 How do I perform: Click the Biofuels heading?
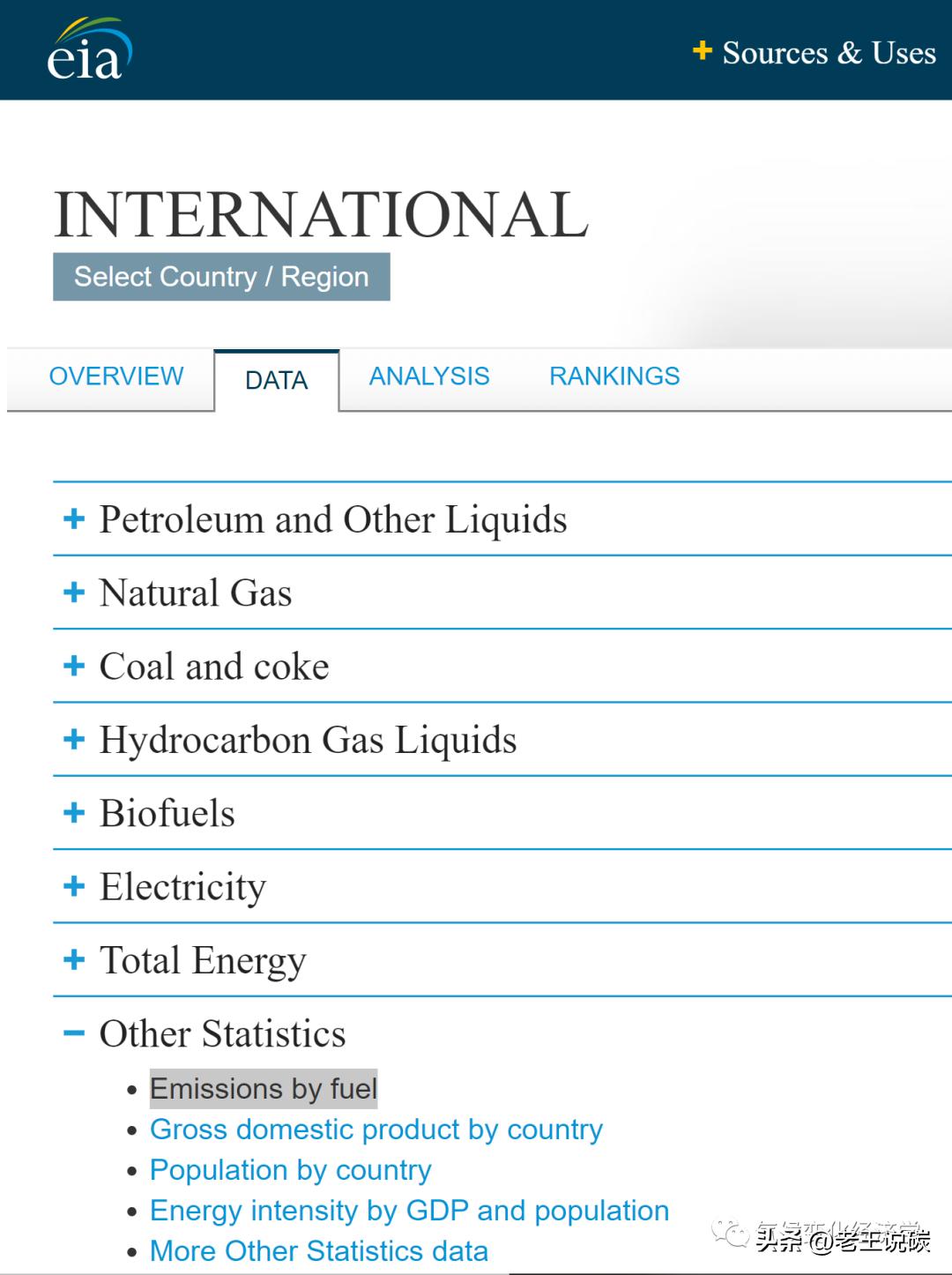coord(167,813)
